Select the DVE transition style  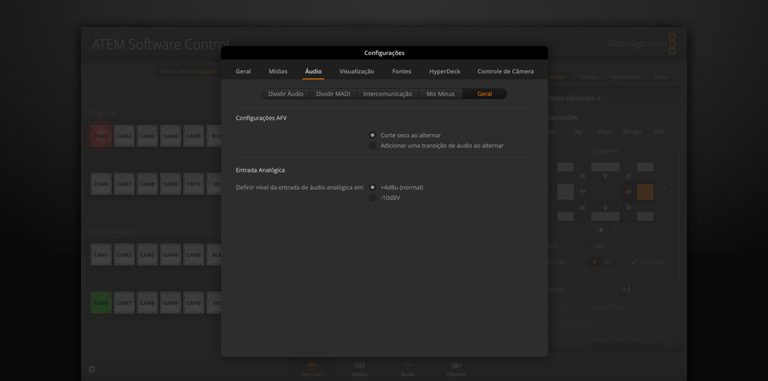click(x=659, y=132)
